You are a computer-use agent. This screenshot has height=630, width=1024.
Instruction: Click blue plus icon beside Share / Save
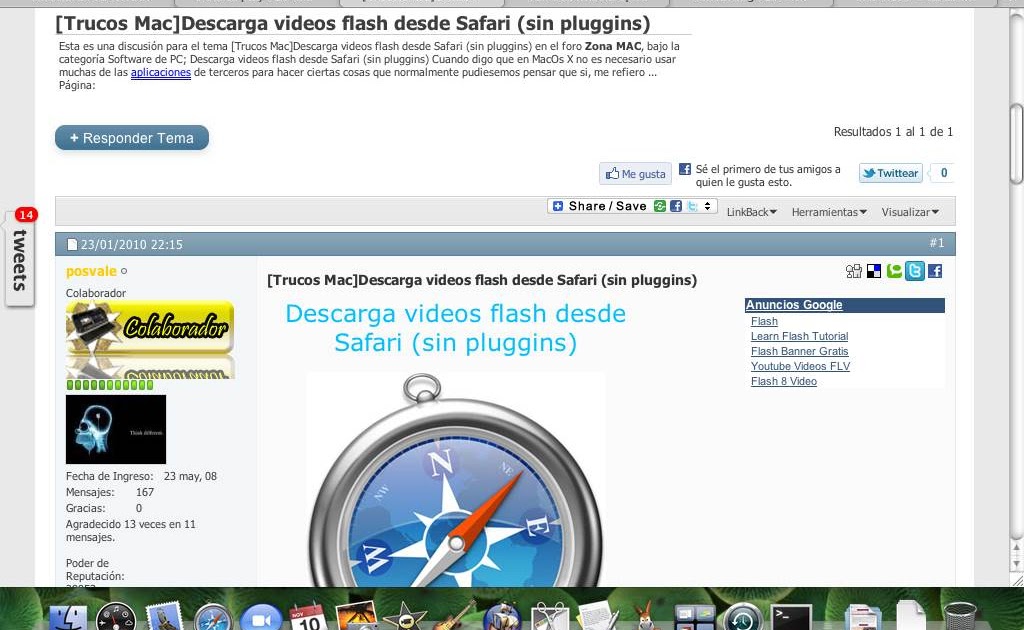pos(558,206)
